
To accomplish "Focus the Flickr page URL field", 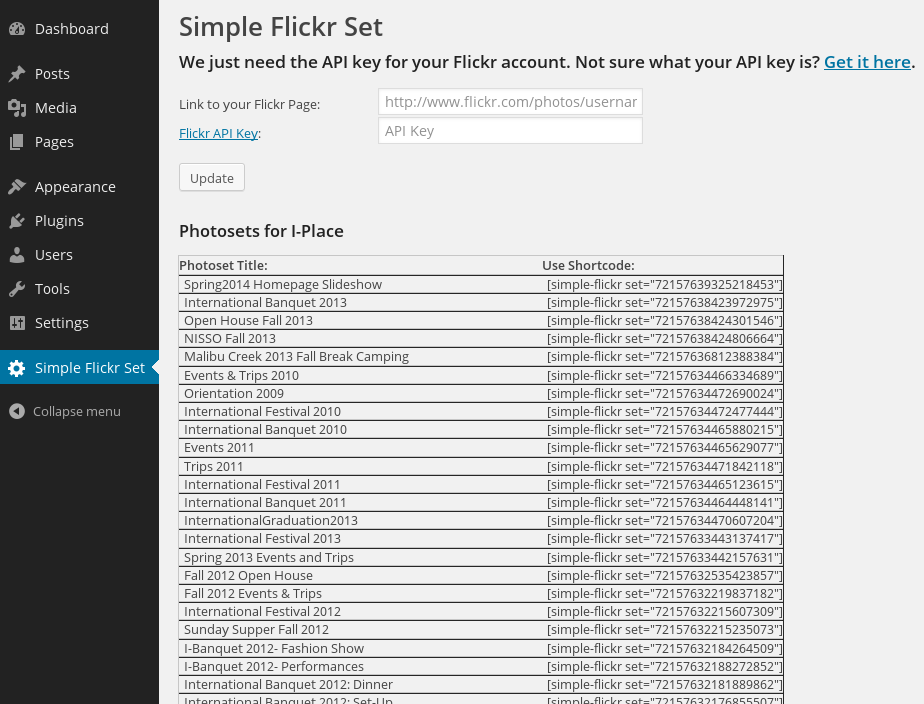I will pos(510,102).
